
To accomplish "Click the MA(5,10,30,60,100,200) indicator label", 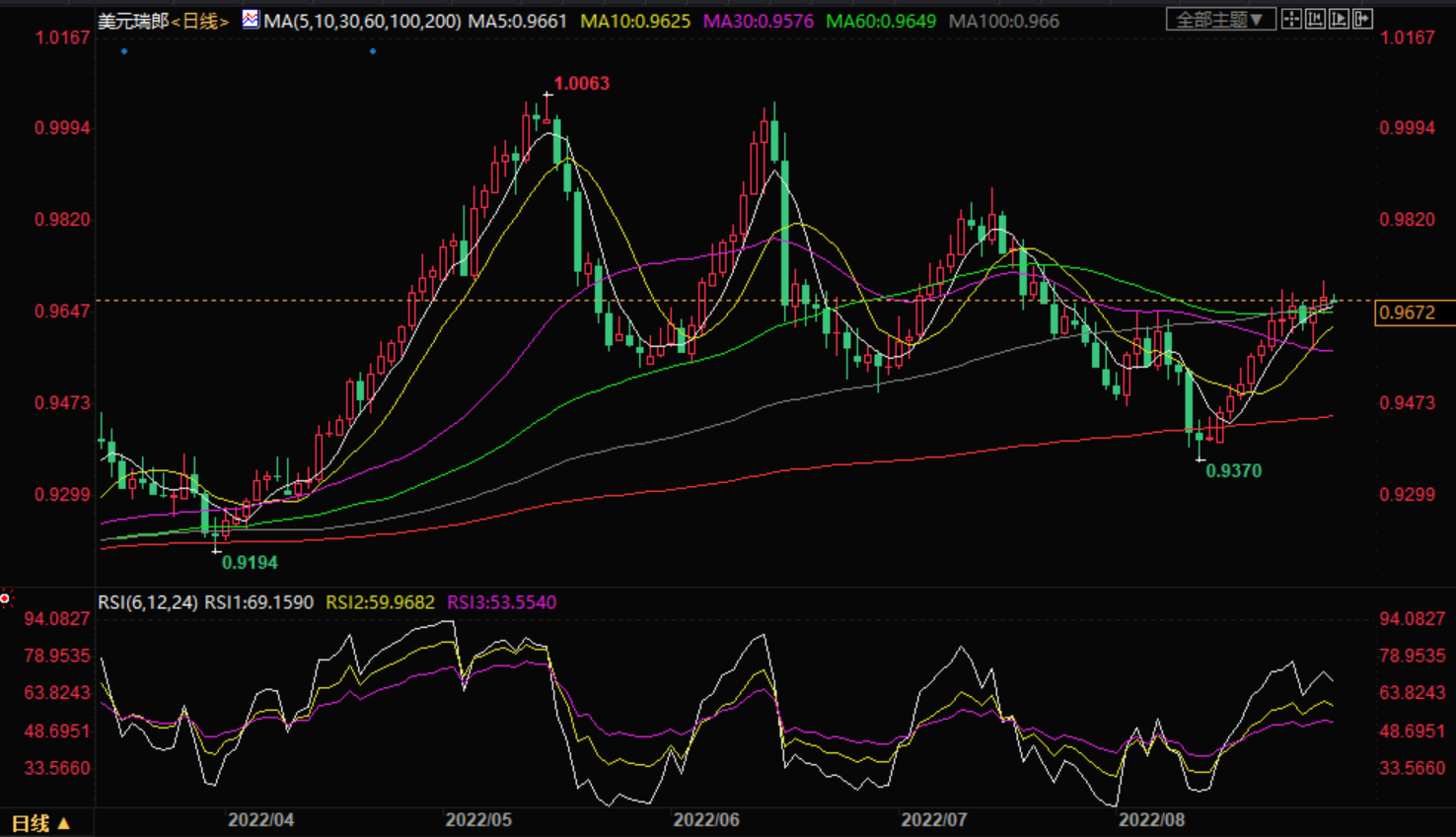I will (362, 21).
